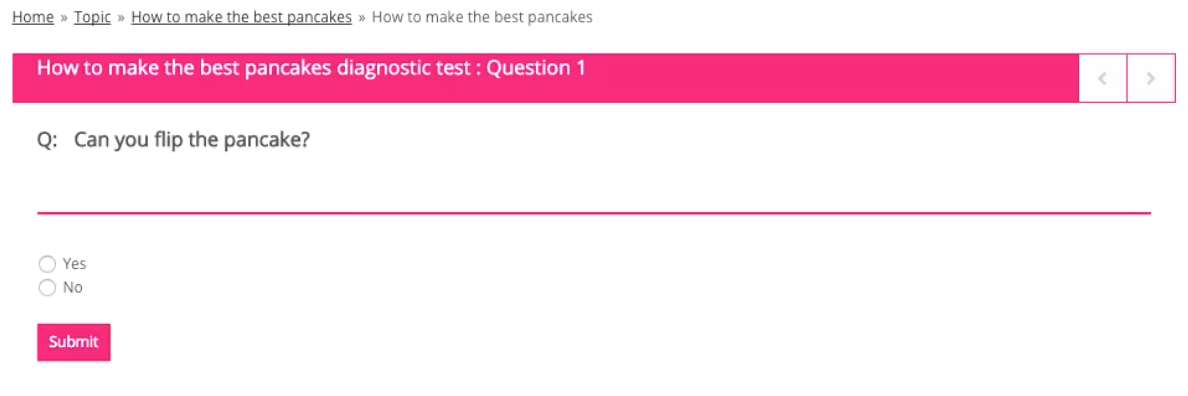Advance with the next question chevron
Screen dimensions: 1188x396
[1151, 78]
